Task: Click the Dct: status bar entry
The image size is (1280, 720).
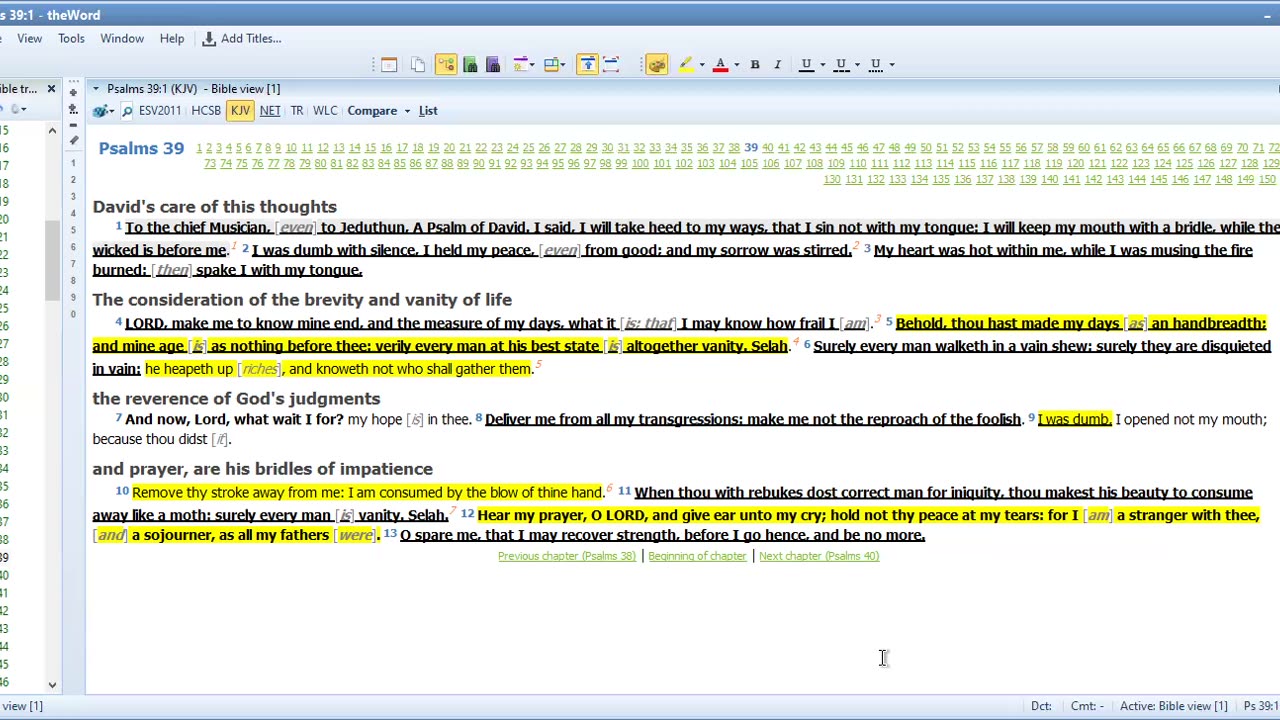Action: tap(1041, 706)
